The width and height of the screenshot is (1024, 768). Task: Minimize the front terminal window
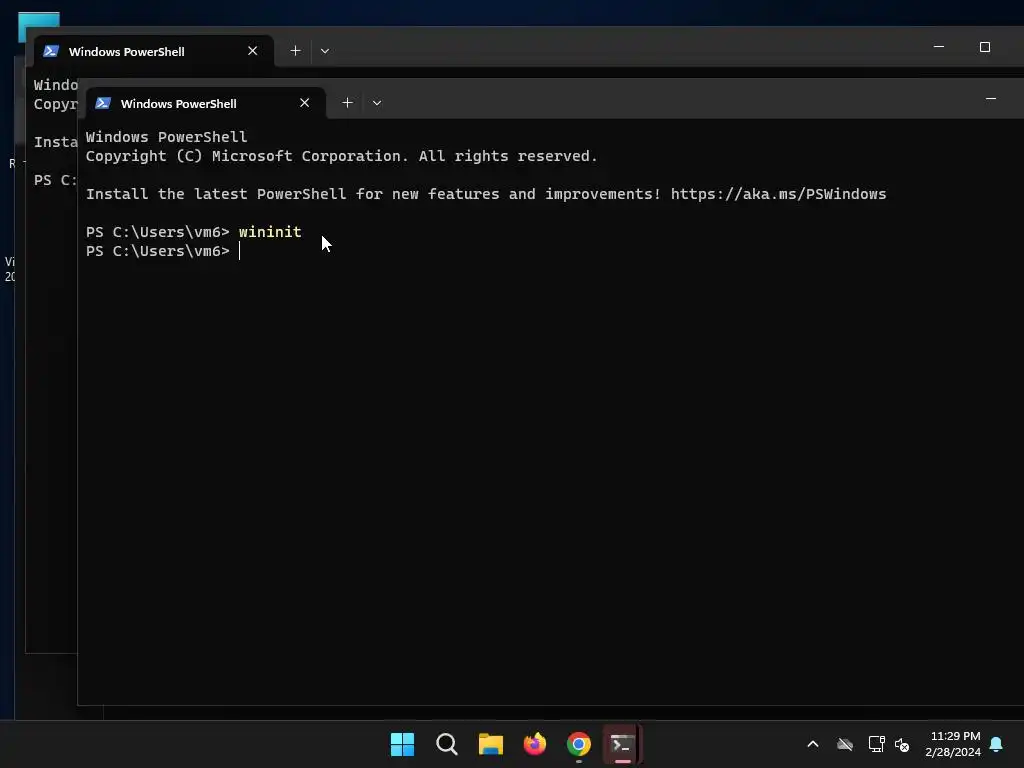pos(991,99)
